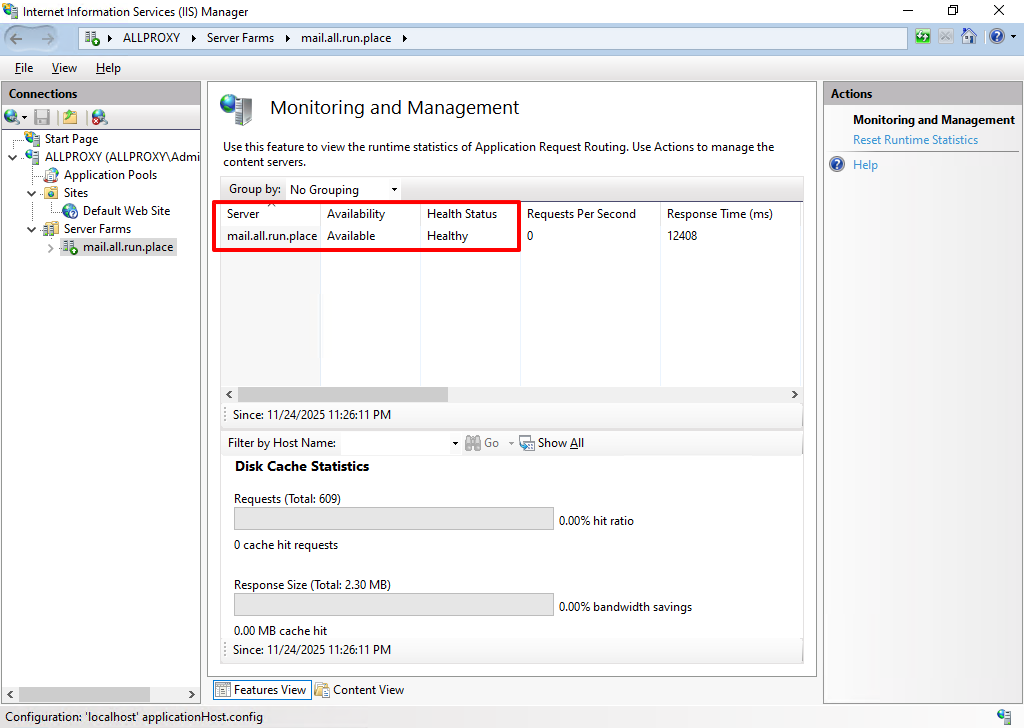
Task: Click the Save floppy disk icon in Connections
Action: click(42, 117)
